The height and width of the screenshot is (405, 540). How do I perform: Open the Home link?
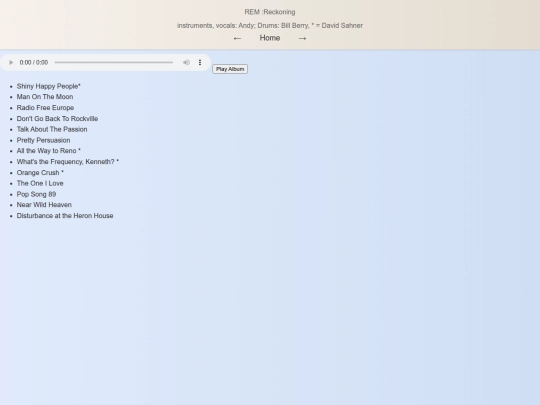pyautogui.click(x=270, y=38)
